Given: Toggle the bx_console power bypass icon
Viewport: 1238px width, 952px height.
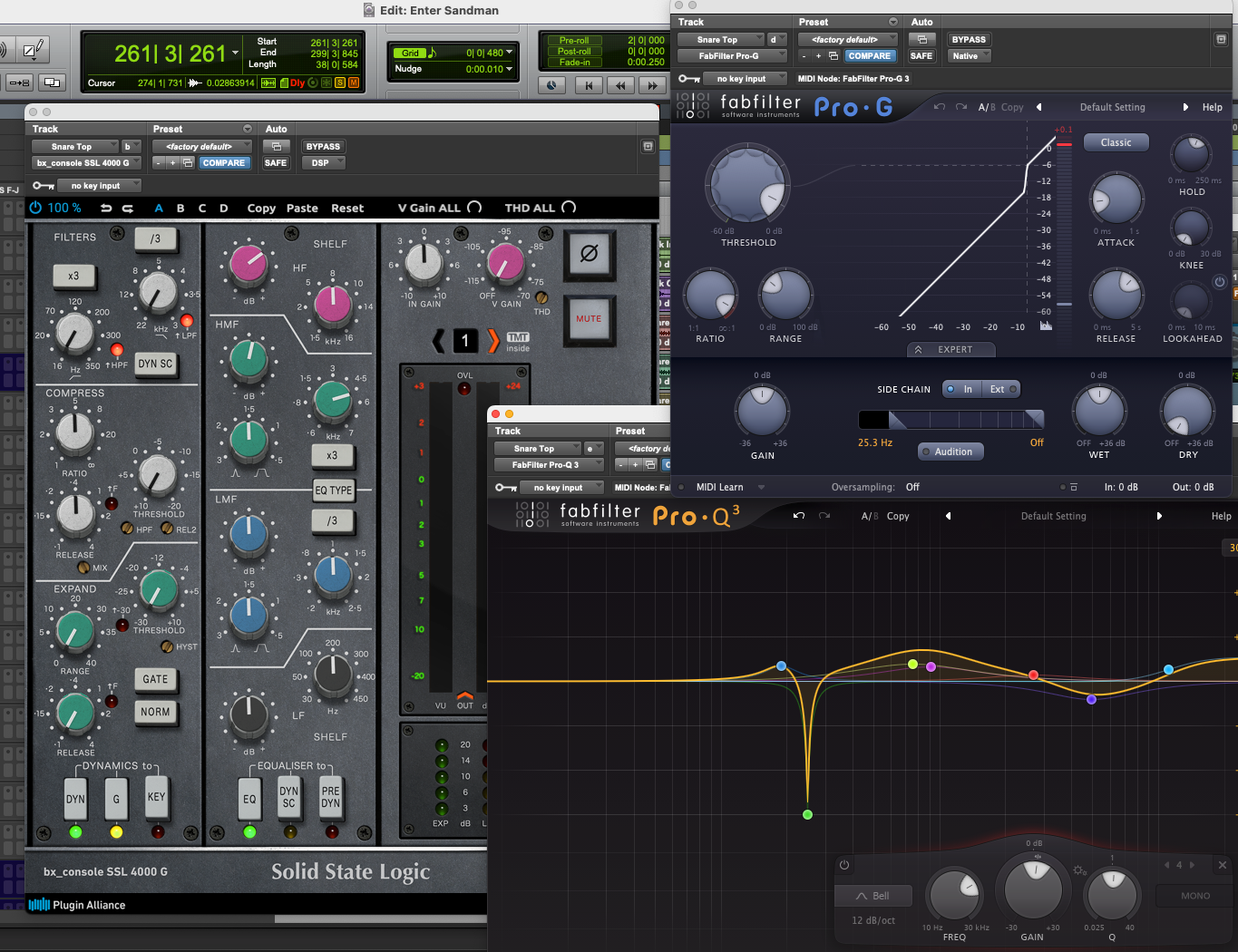Looking at the screenshot, I should [x=35, y=208].
